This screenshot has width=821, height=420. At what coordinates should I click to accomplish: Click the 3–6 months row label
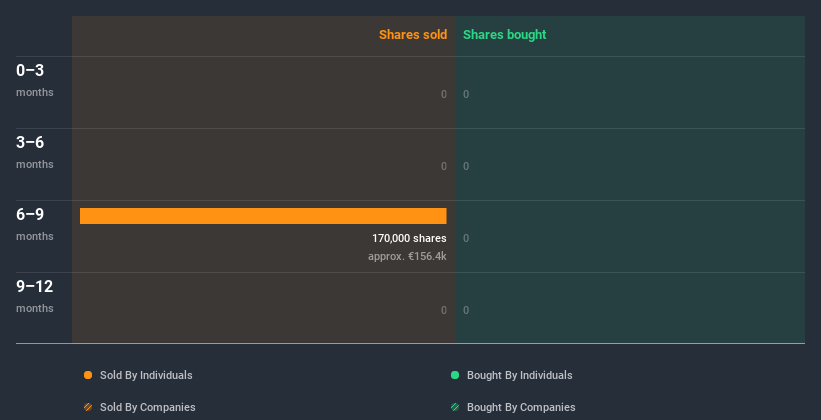[35, 151]
